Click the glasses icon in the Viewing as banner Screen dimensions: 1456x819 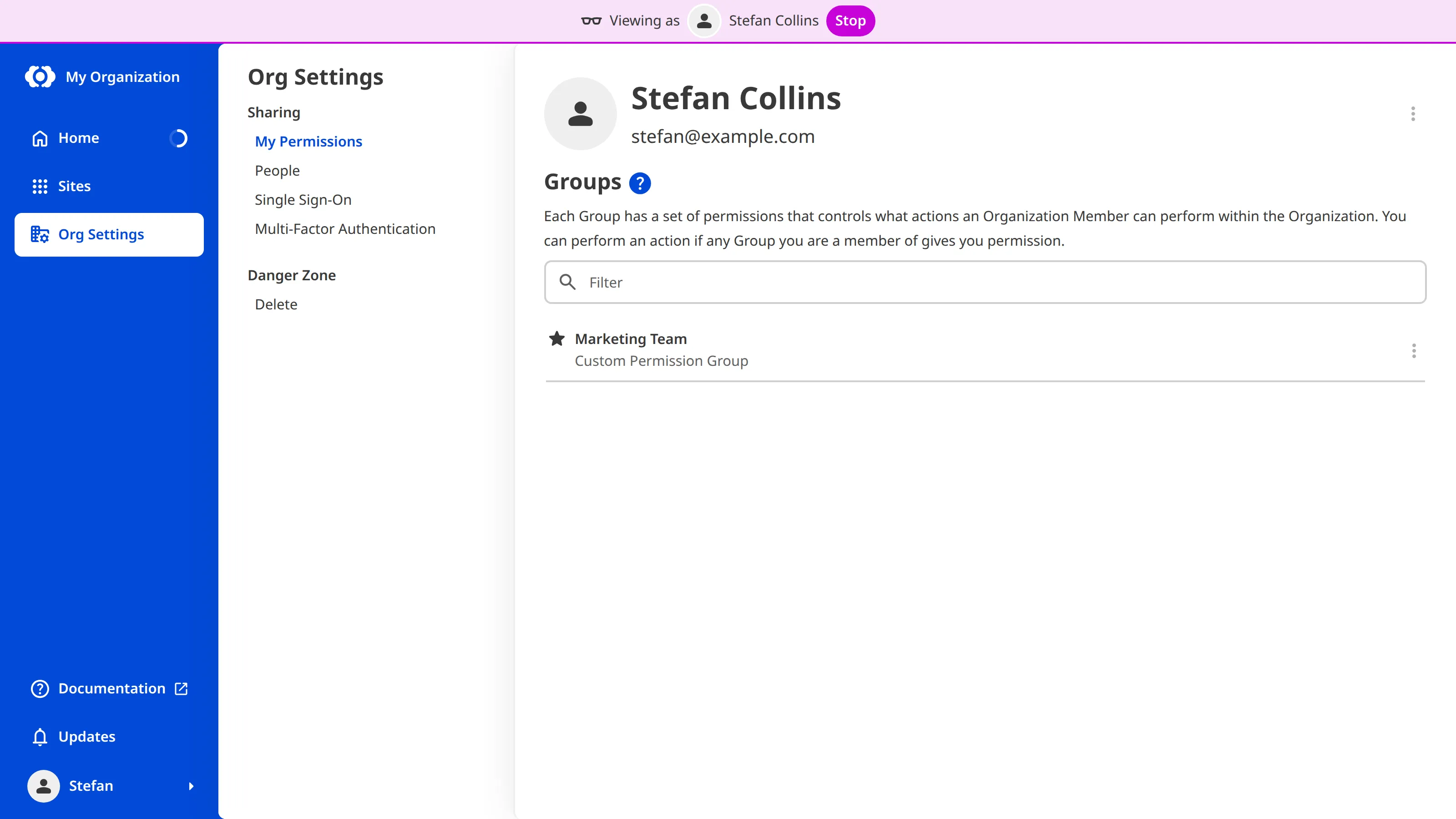591,21
